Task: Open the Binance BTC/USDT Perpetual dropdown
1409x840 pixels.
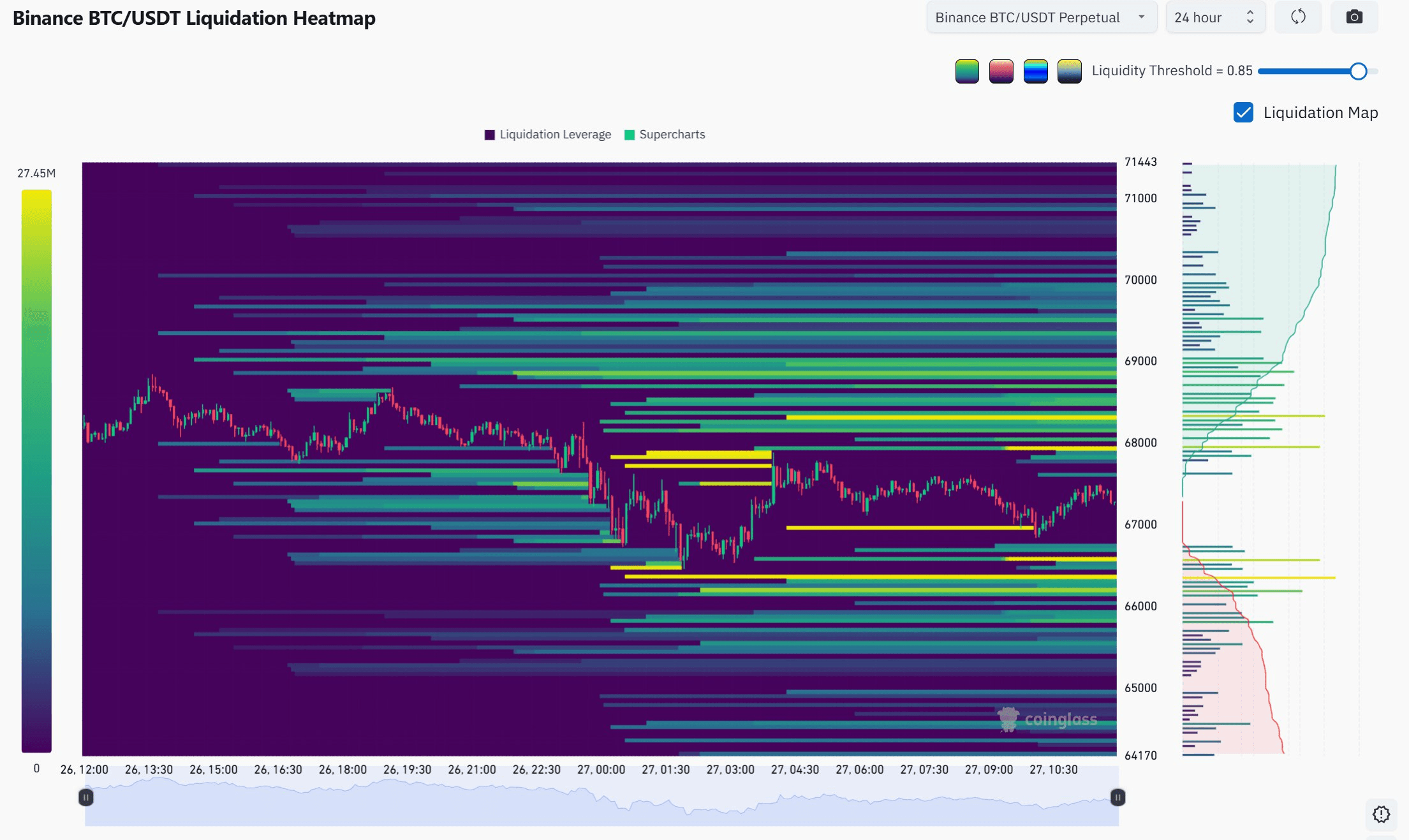Action: point(1027,18)
